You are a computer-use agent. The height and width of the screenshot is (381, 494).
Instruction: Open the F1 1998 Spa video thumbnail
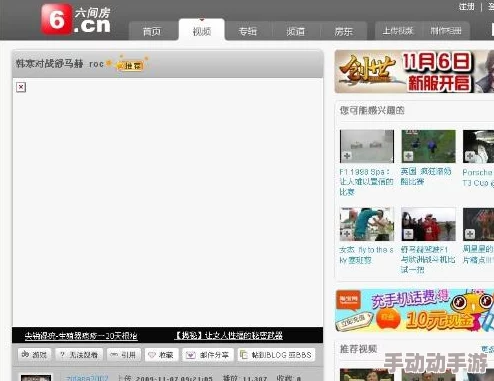tap(367, 146)
